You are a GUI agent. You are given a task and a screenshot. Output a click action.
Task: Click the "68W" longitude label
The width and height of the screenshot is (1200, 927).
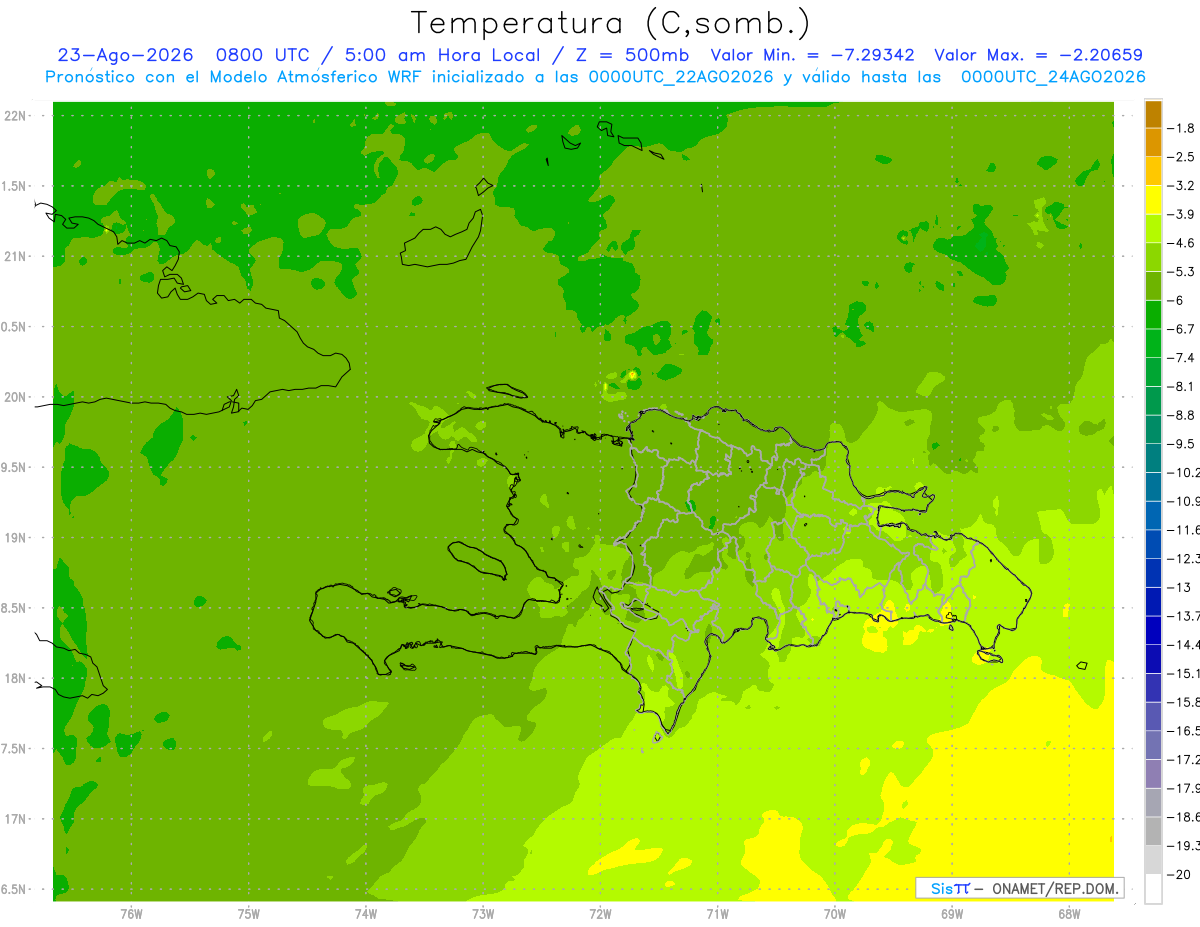coord(1068,913)
